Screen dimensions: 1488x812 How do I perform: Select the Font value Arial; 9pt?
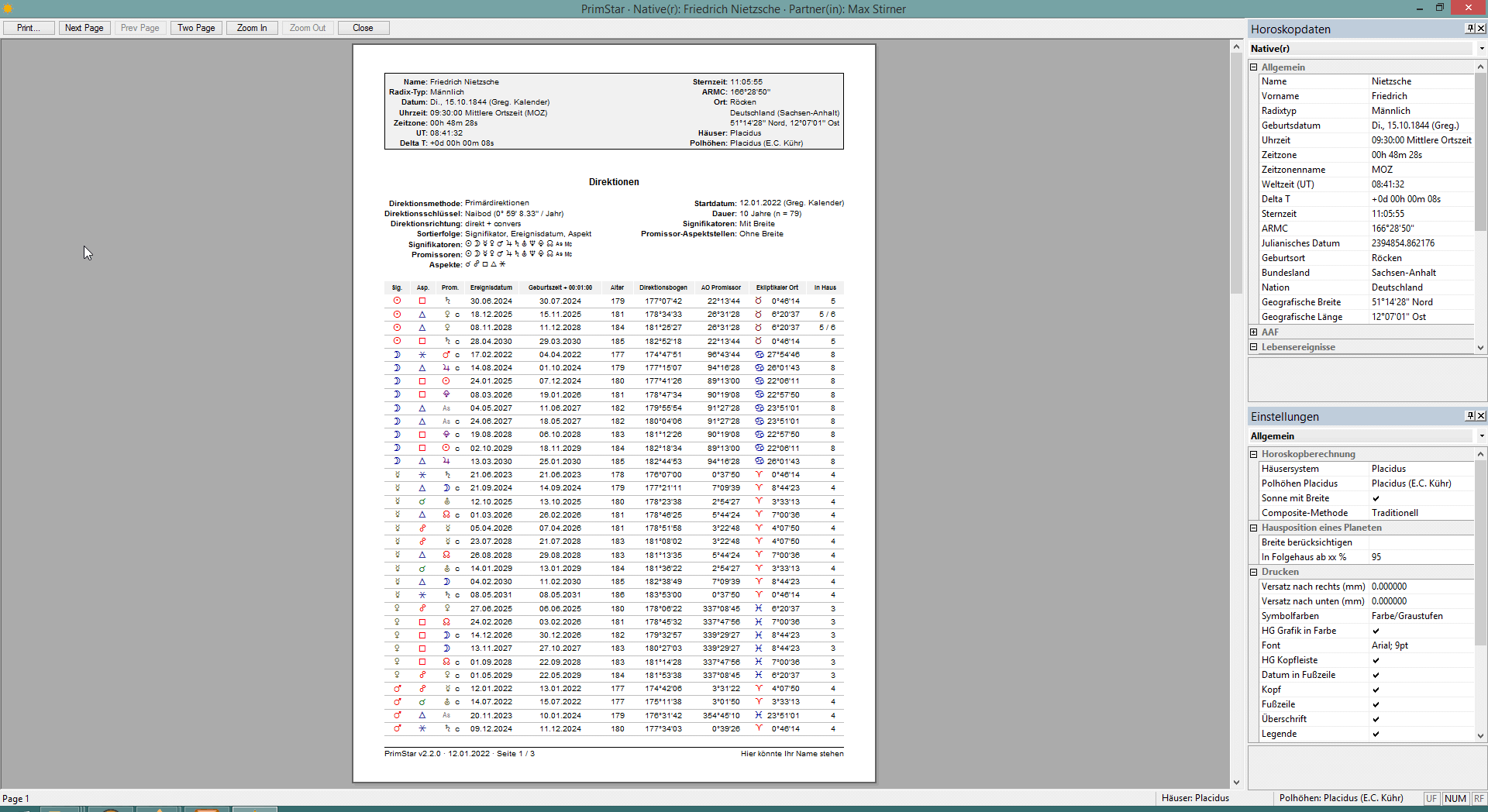point(1421,645)
